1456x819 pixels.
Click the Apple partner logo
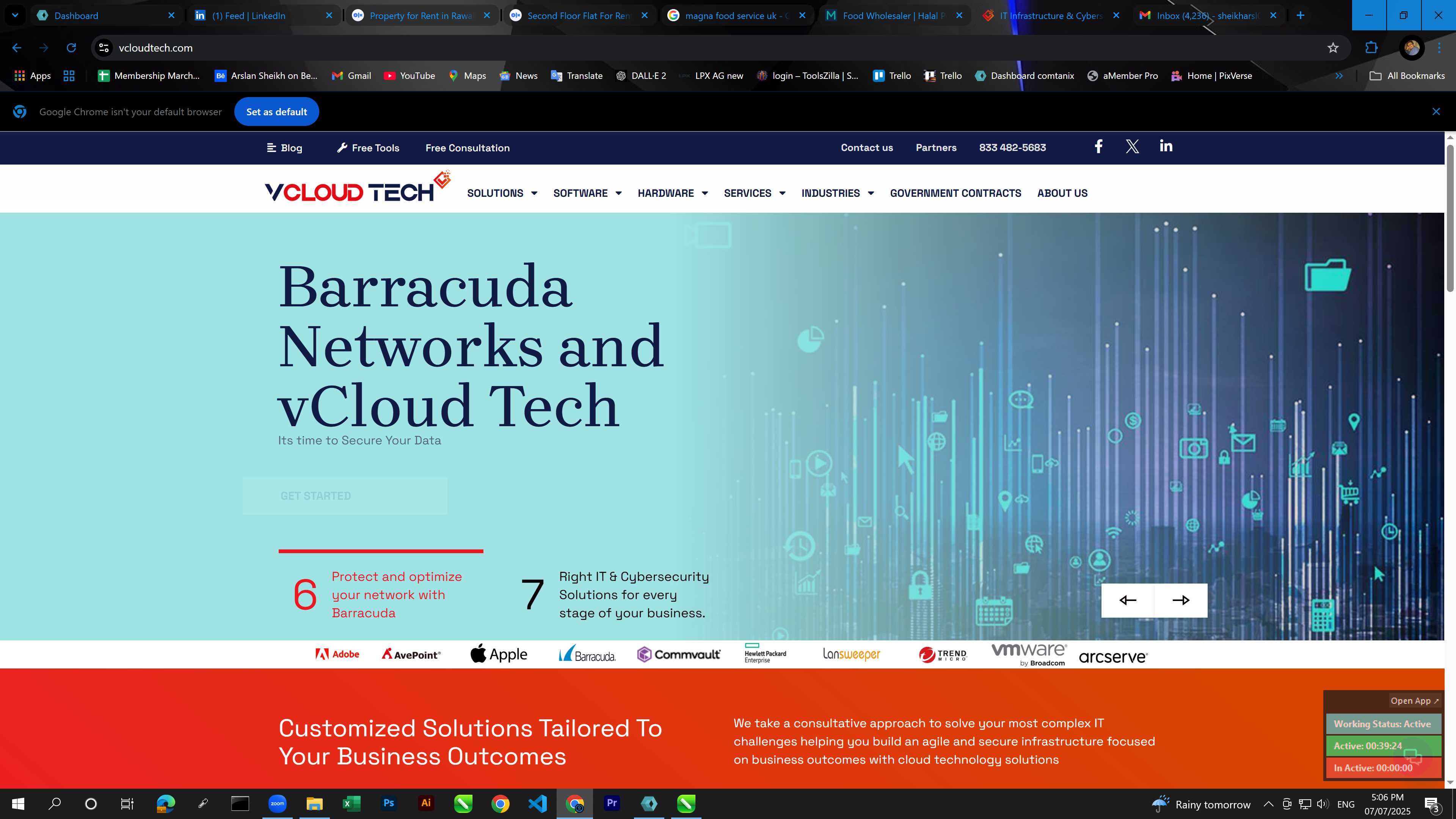(x=499, y=654)
